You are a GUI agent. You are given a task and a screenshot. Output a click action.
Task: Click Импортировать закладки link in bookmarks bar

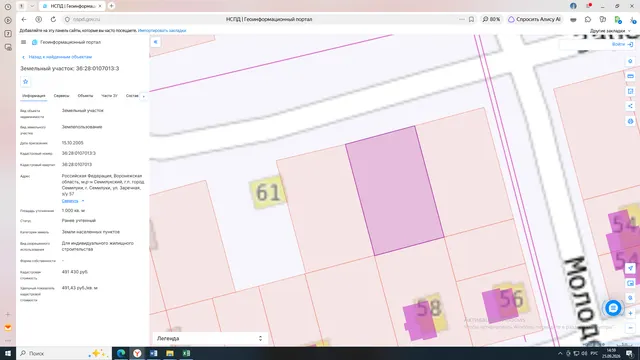click(x=162, y=31)
